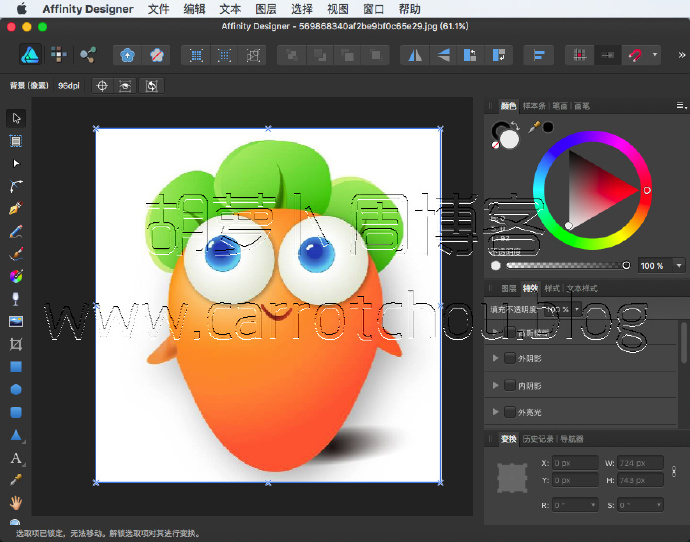Viewport: 690px width, 542px height.
Task: Open the 视图 menu
Action: pos(338,9)
